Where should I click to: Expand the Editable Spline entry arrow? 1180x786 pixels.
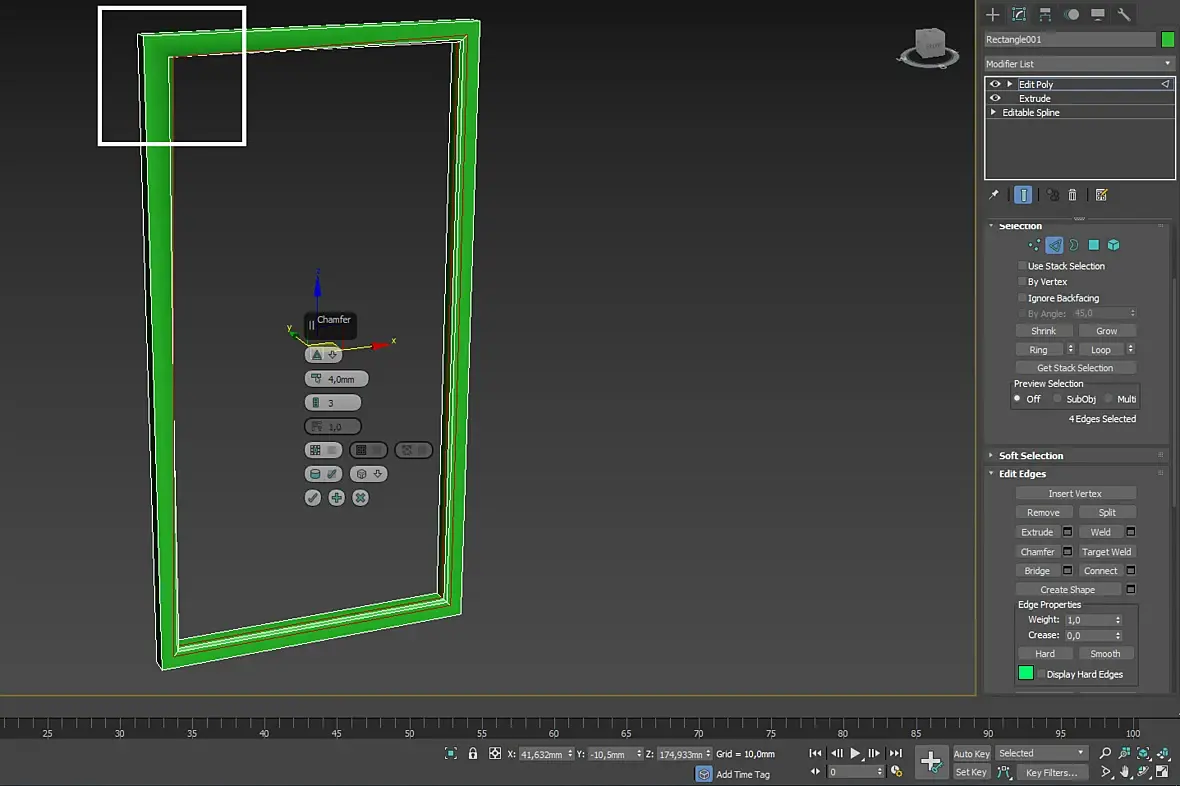[993, 112]
